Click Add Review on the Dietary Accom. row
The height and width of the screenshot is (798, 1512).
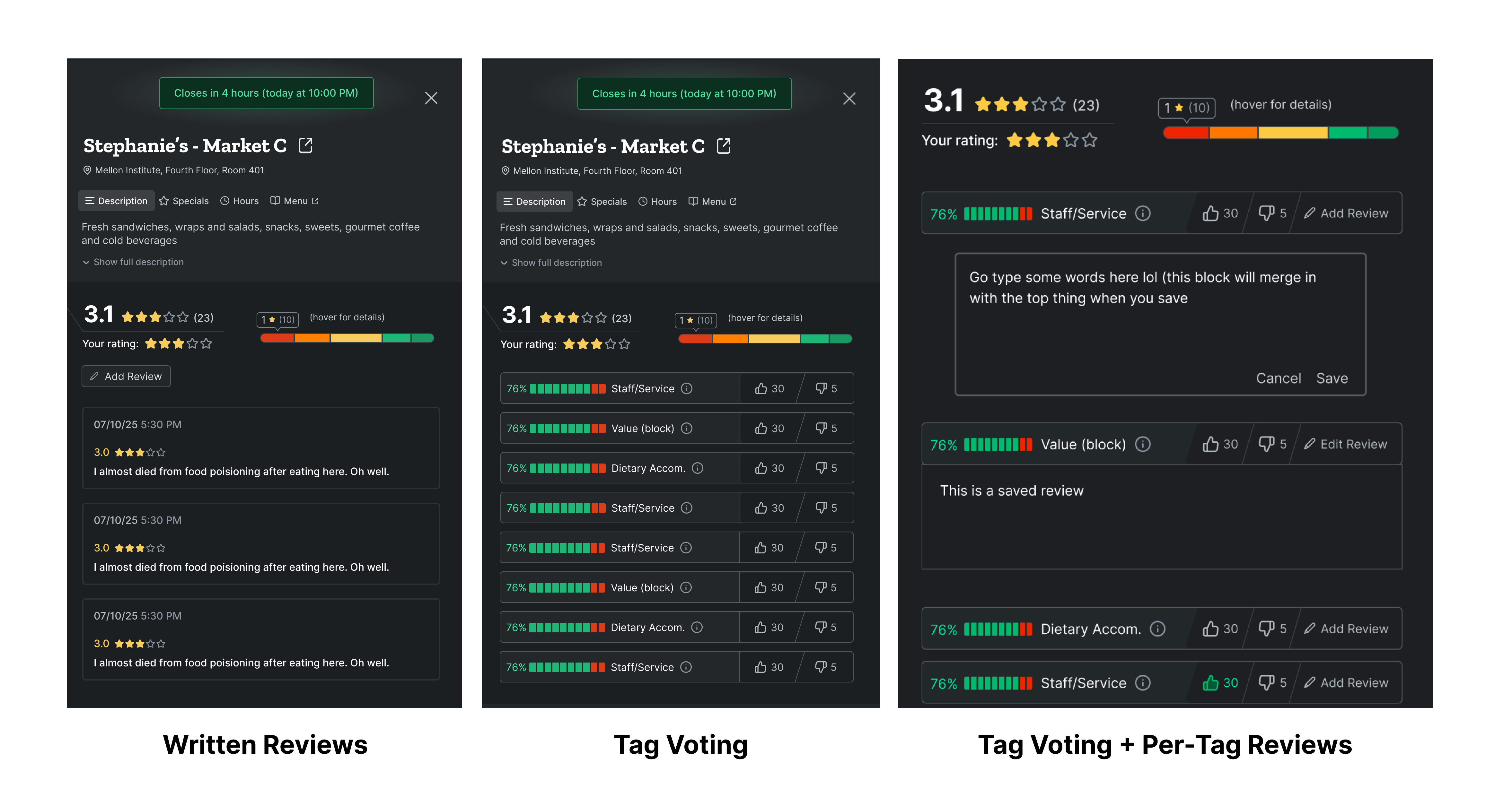1346,629
